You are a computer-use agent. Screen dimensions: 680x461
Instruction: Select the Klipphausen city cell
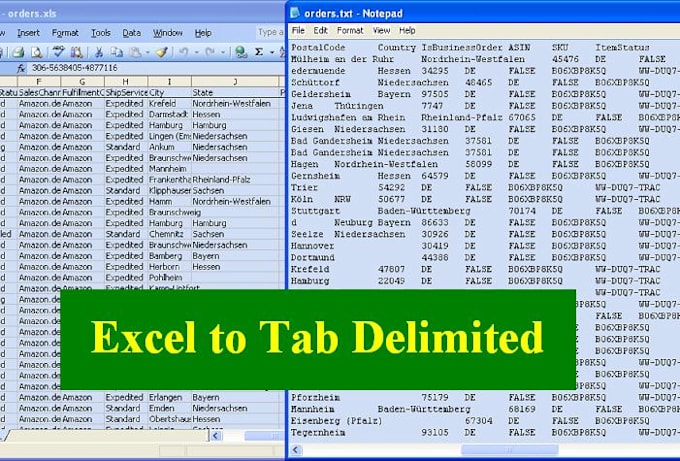pos(170,190)
